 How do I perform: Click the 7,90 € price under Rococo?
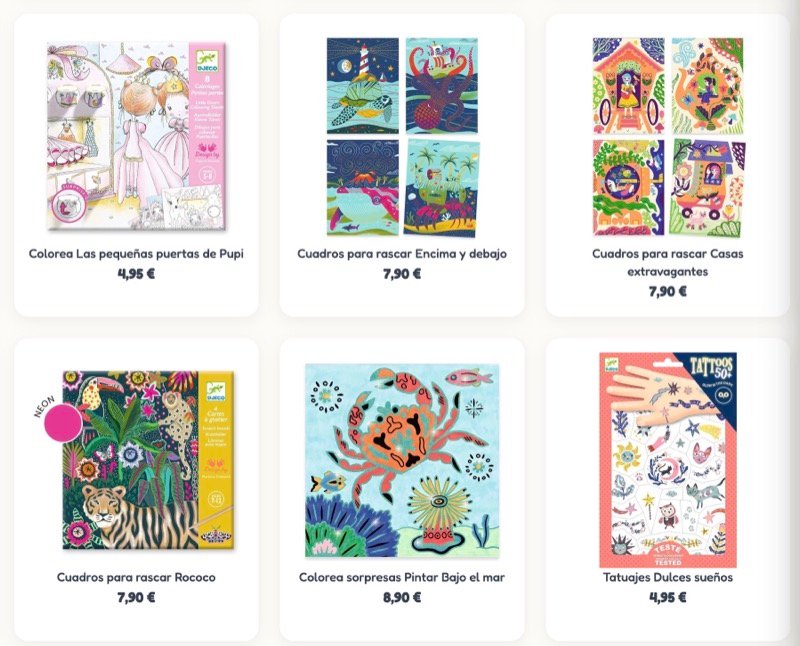(x=136, y=598)
